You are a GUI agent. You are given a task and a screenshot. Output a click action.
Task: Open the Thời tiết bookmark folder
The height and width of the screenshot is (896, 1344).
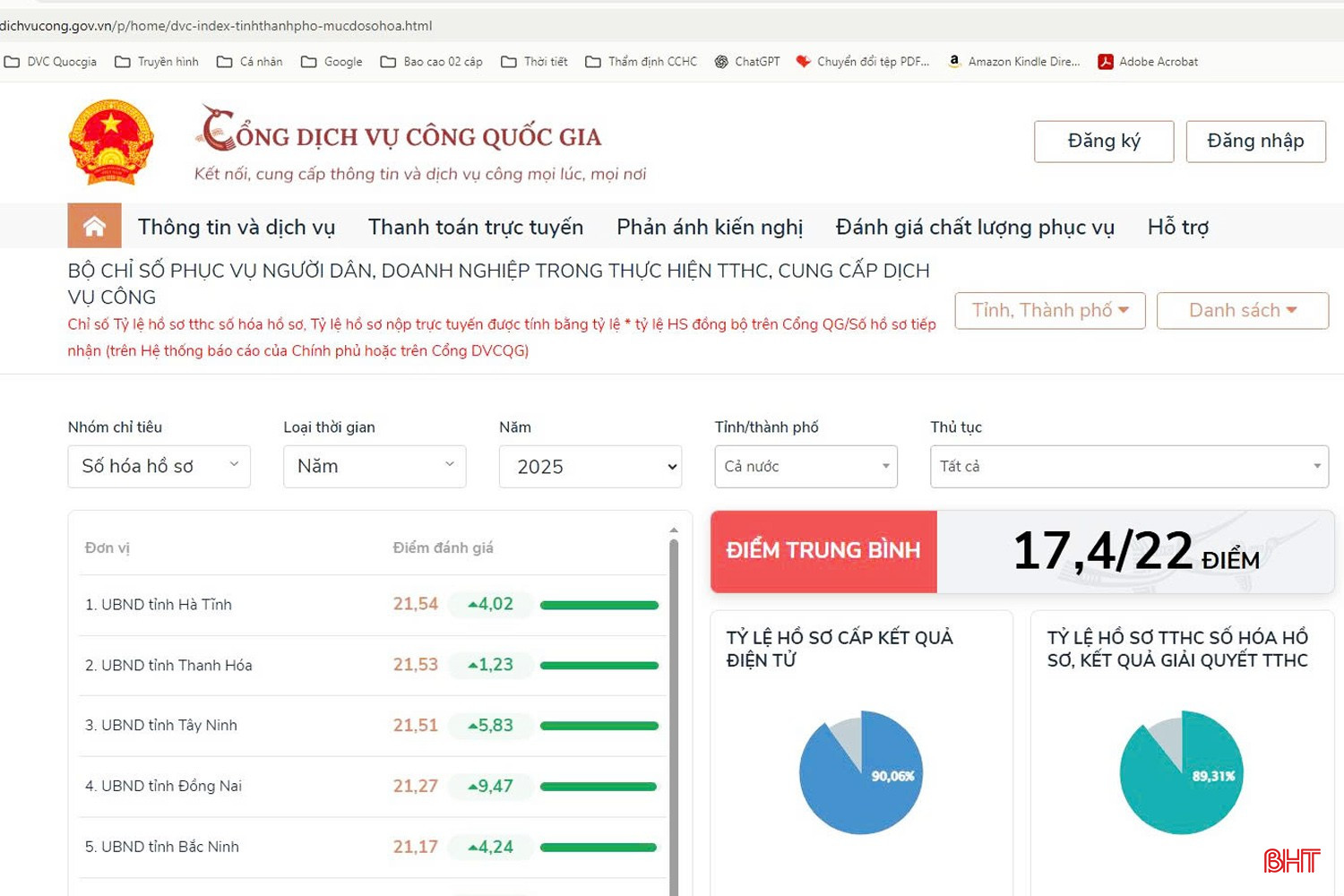534,62
